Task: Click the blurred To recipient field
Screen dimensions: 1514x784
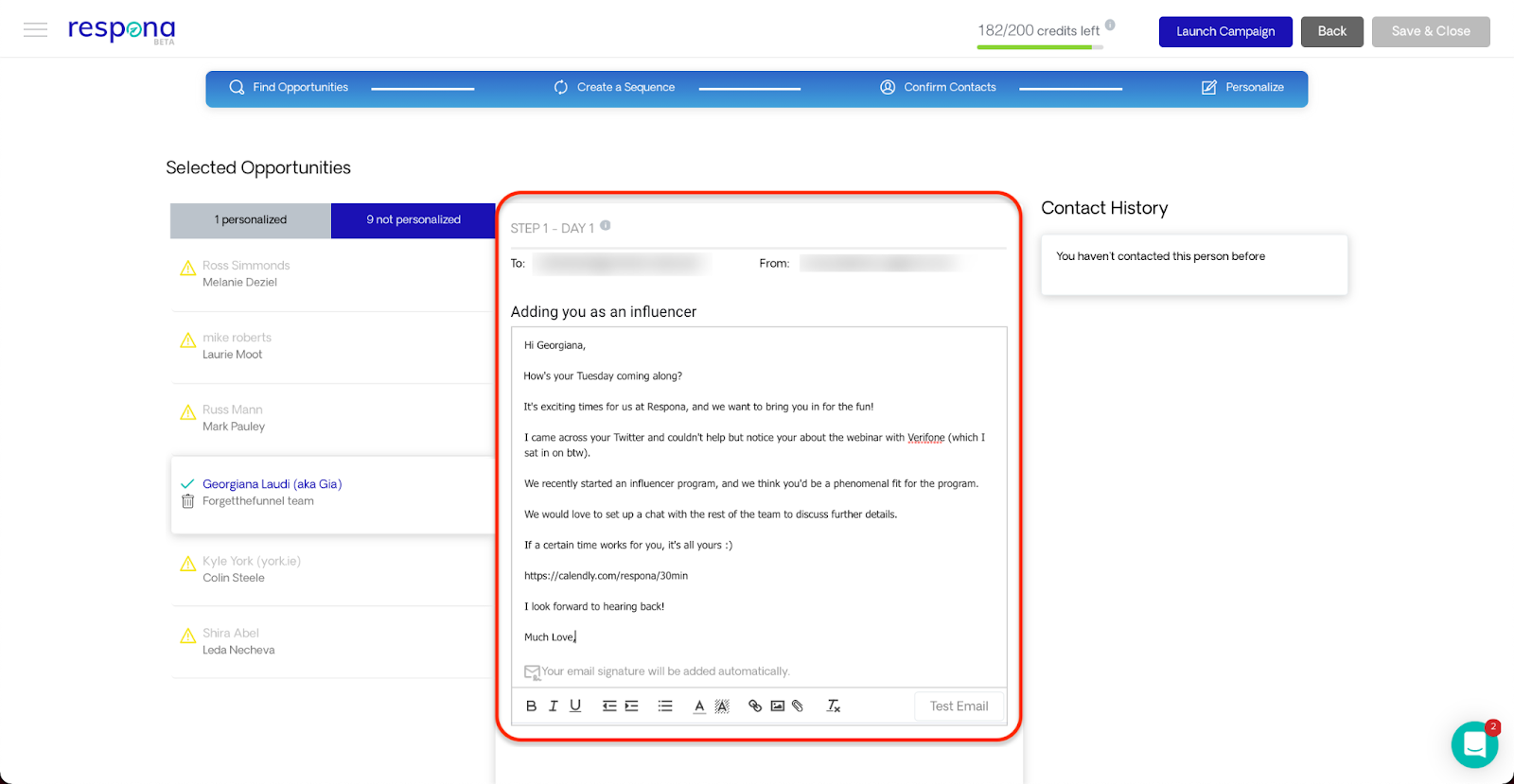Action: (621, 263)
